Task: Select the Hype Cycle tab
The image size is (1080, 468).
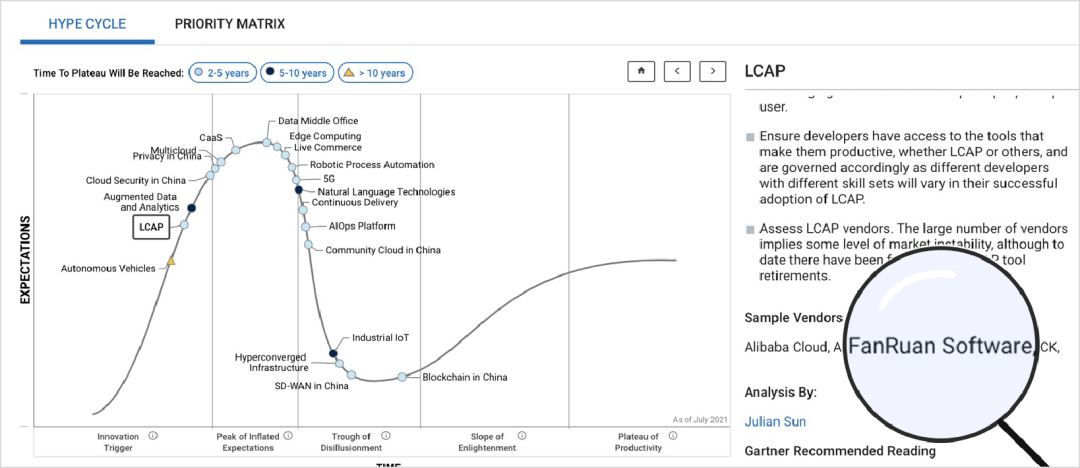Action: (87, 24)
